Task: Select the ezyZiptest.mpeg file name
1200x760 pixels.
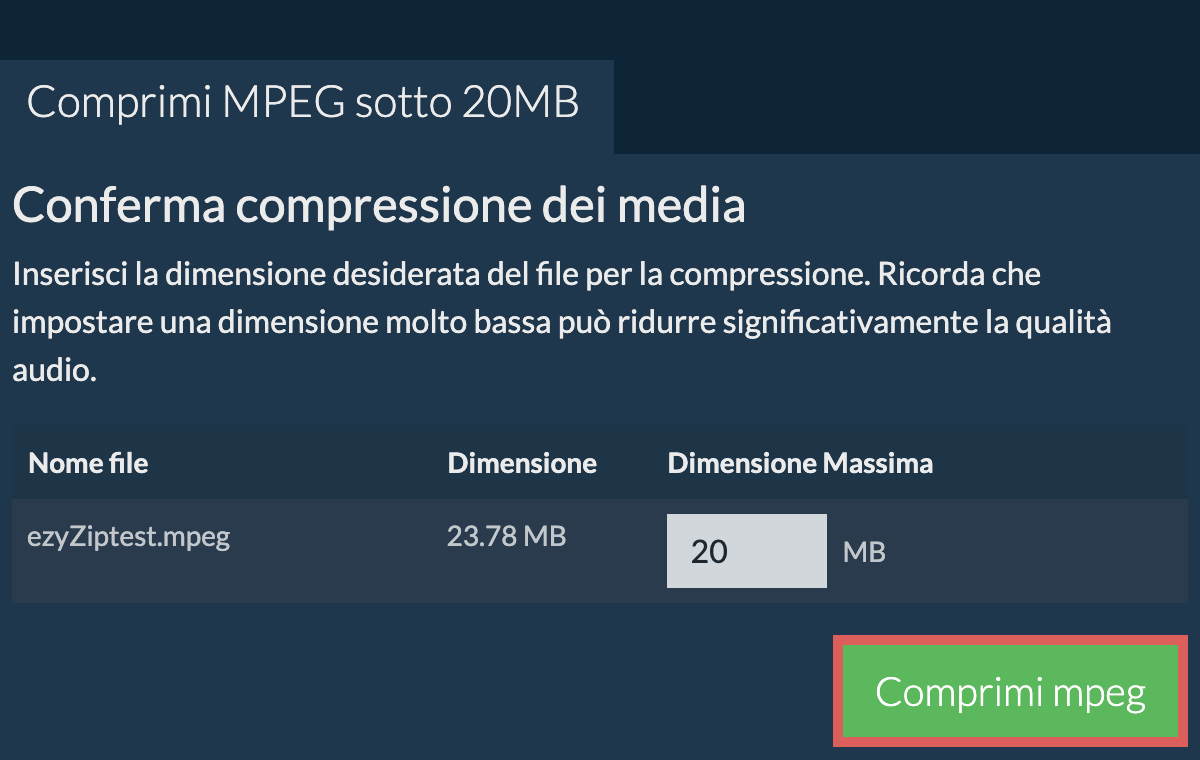Action: (129, 537)
